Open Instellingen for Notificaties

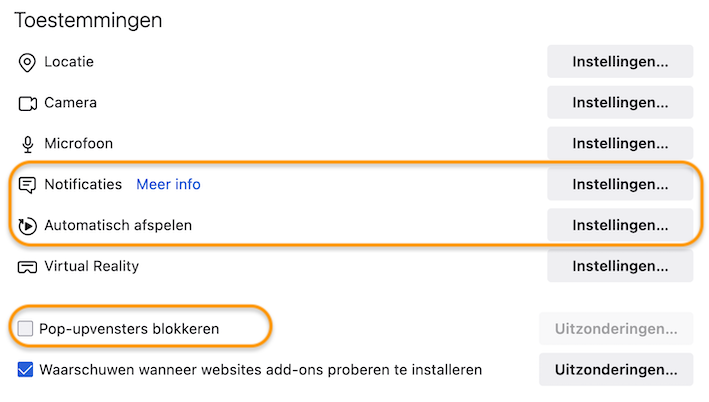coord(620,184)
